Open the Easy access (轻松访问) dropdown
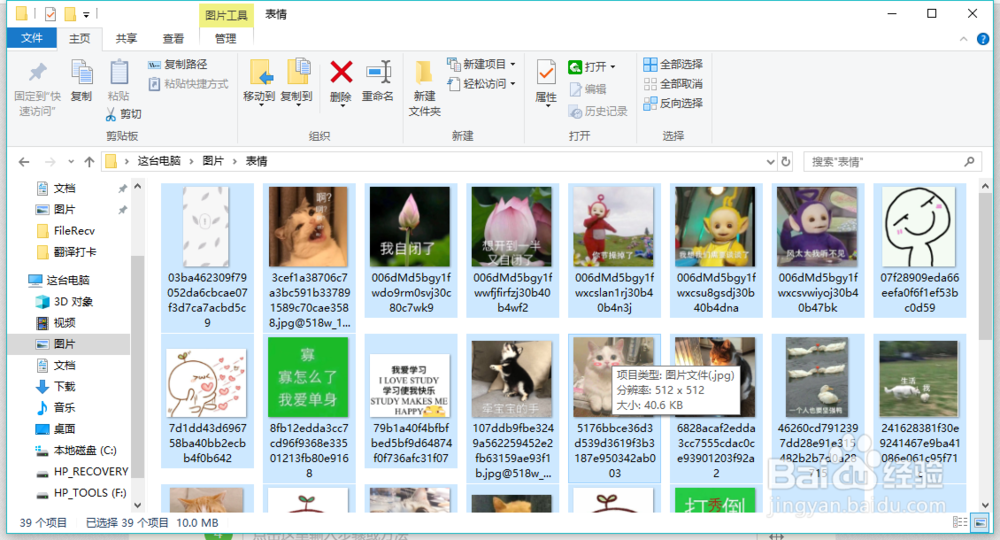Screen dimensions: 1000x540 (x=481, y=84)
